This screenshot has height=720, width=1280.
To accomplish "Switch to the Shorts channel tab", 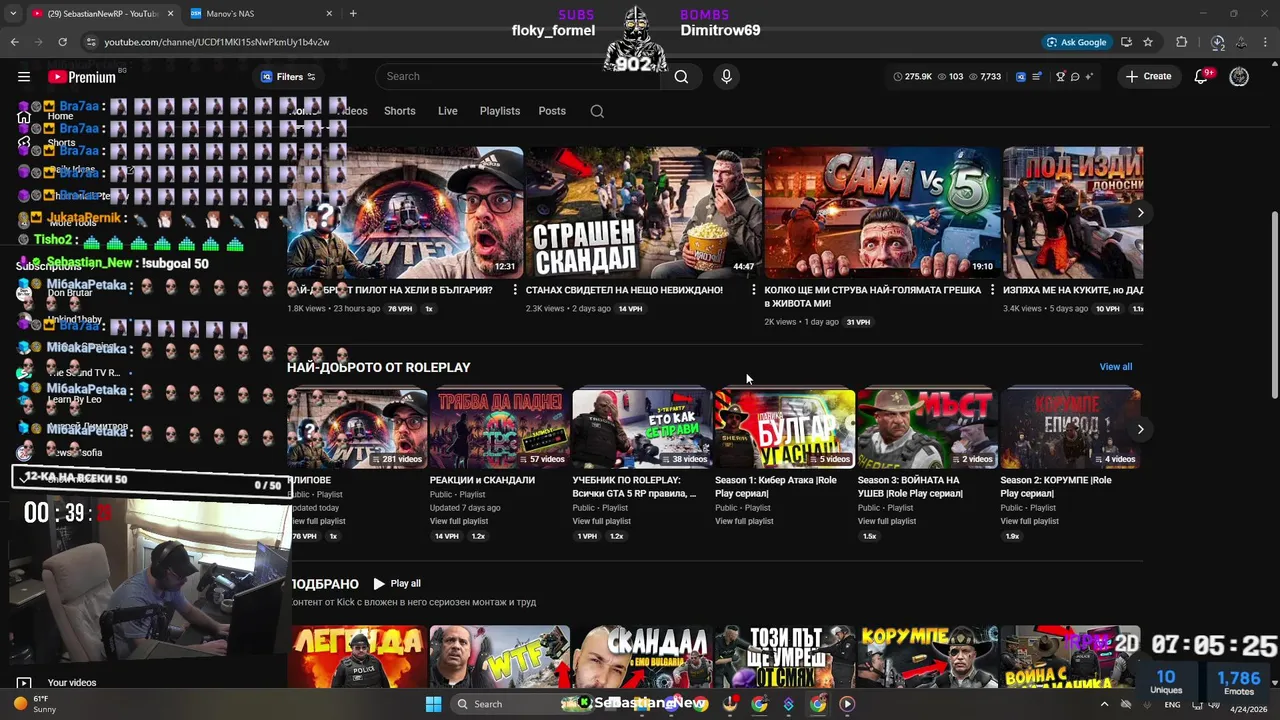I will coord(399,111).
